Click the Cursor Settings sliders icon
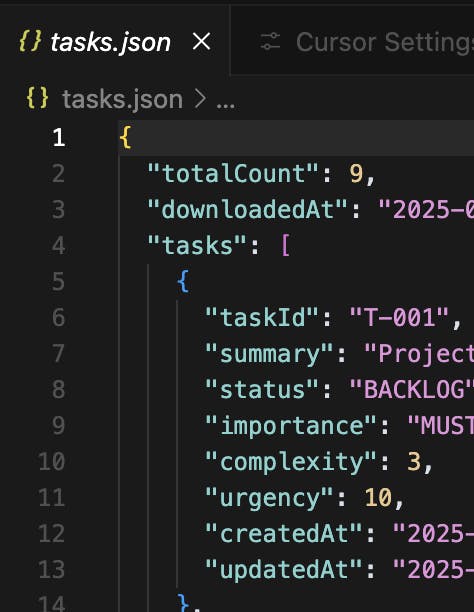The height and width of the screenshot is (612, 474). tap(270, 41)
